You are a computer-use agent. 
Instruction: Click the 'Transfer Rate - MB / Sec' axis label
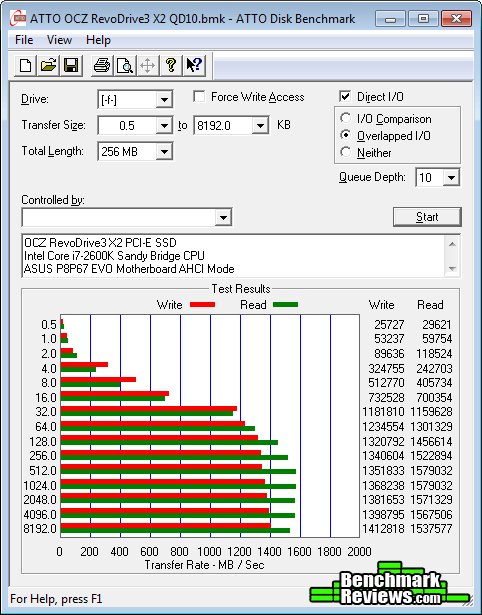click(x=204, y=565)
